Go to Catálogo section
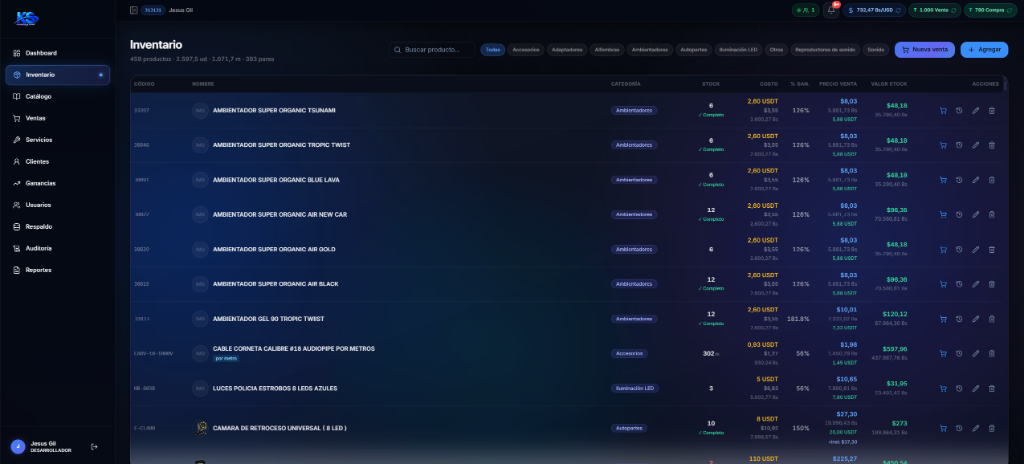This screenshot has height=464, width=1024. [57, 97]
